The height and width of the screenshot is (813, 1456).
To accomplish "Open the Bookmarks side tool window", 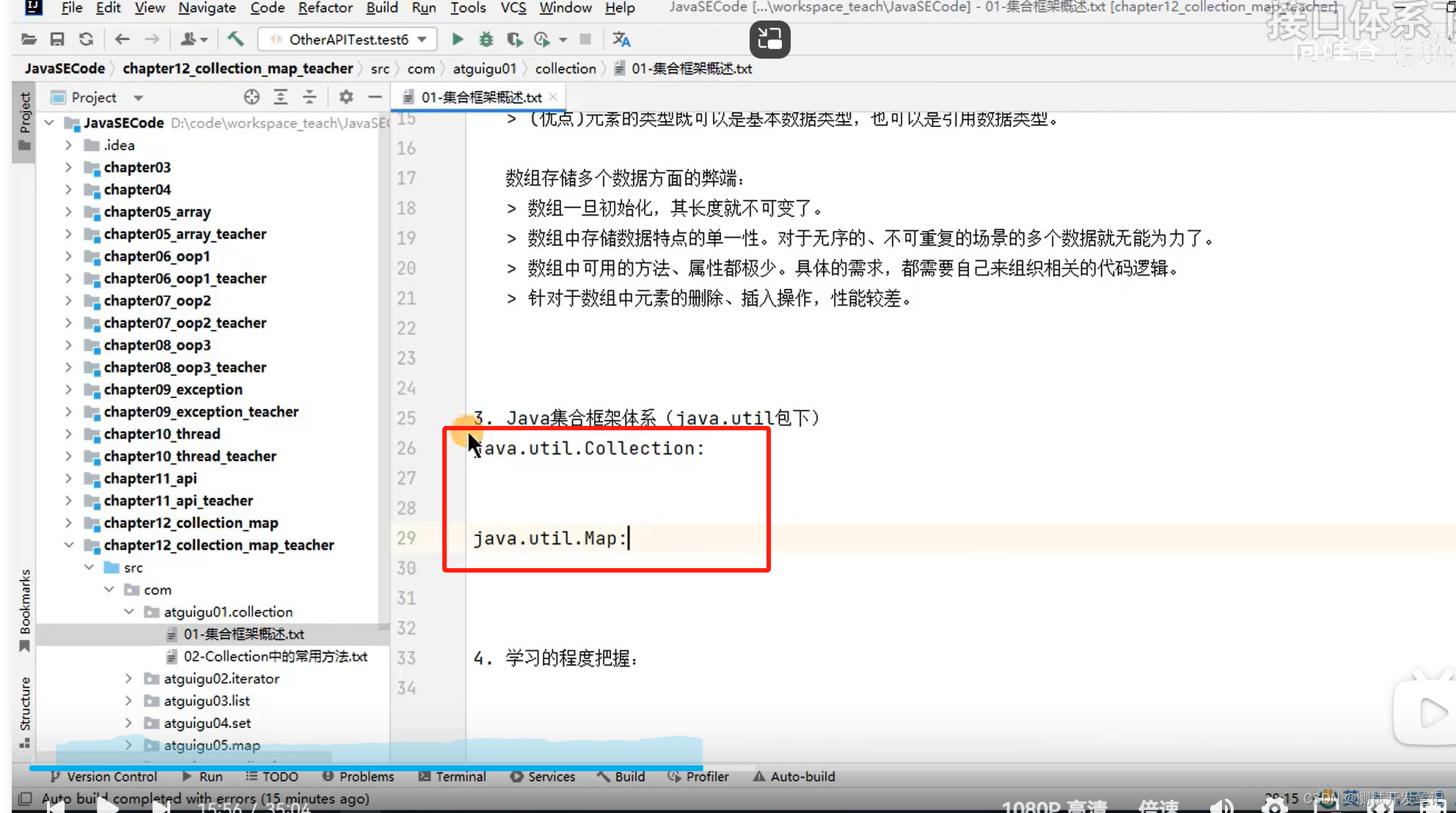I will (24, 610).
